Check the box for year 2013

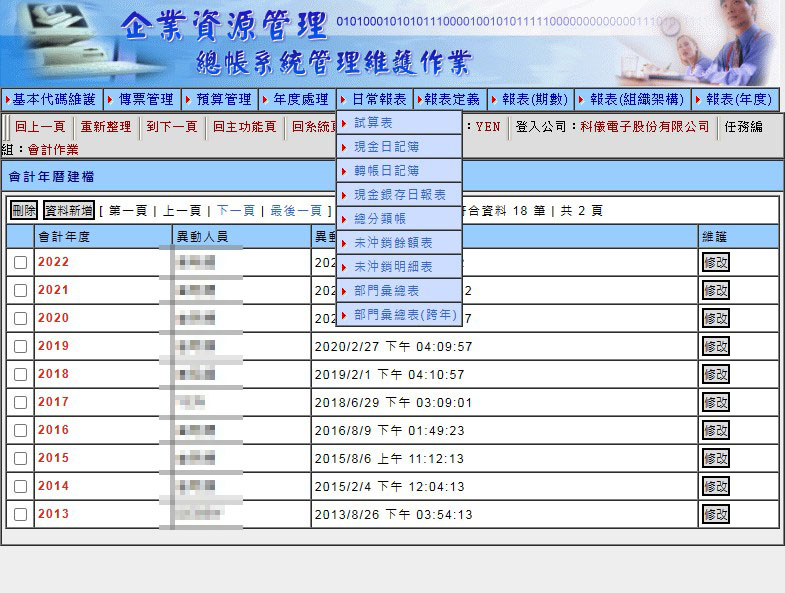tap(21, 515)
